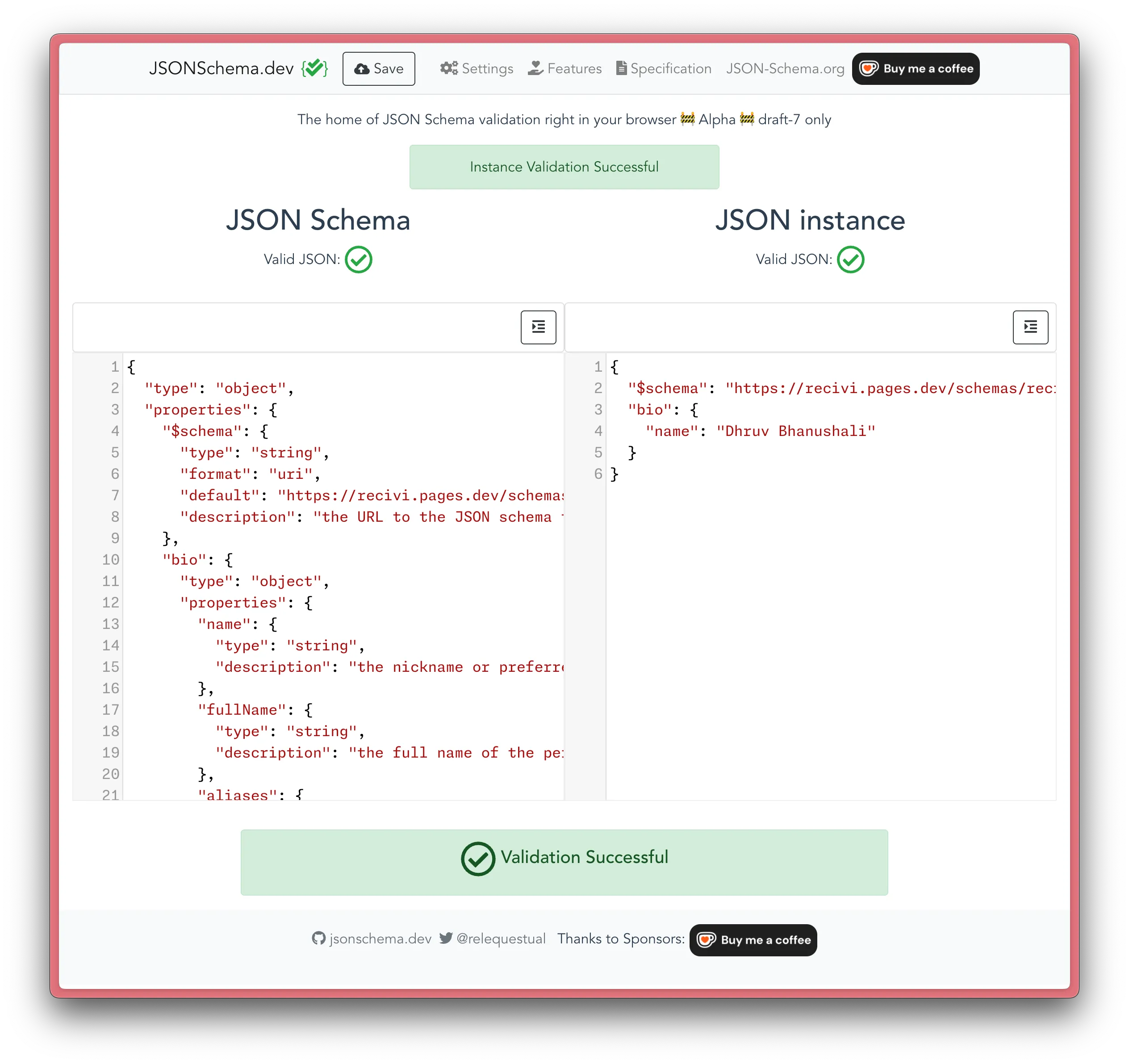This screenshot has height=1064, width=1129.
Task: Format the JSON instance editor with indent icon
Action: coord(1029,327)
